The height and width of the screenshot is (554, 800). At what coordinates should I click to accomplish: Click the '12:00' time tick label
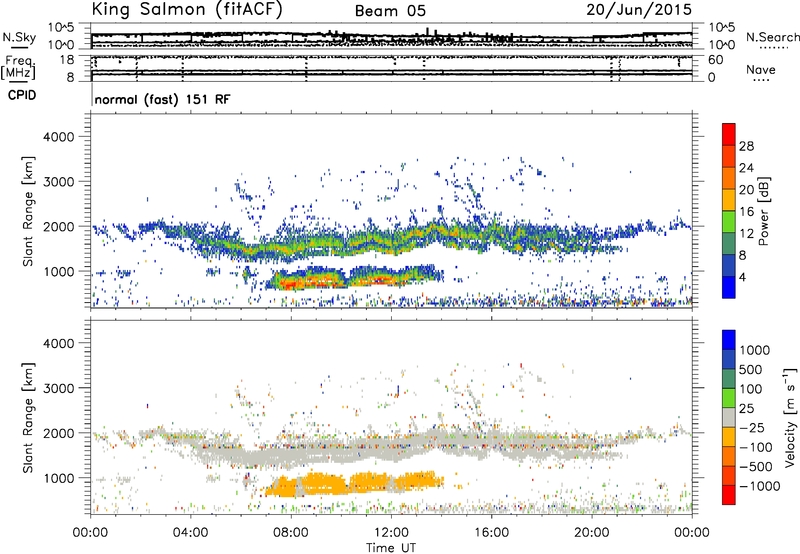click(x=391, y=533)
